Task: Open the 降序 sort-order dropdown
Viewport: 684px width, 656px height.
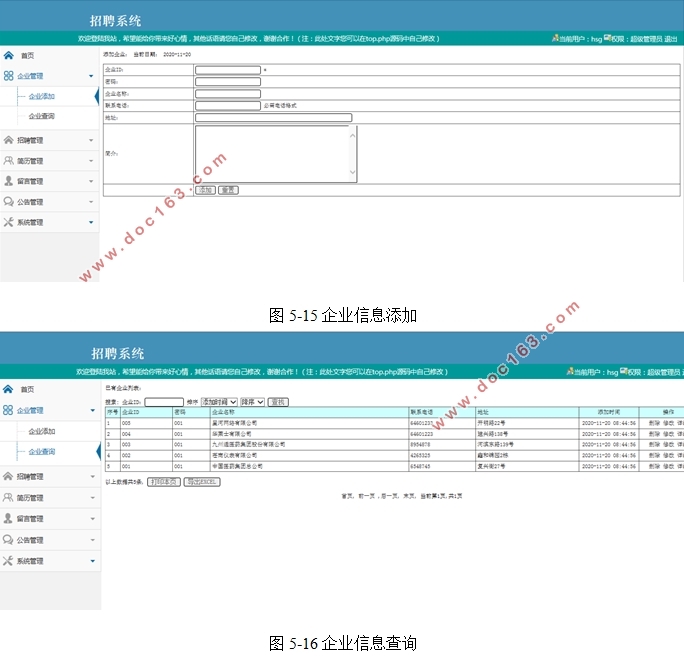Action: [x=252, y=402]
